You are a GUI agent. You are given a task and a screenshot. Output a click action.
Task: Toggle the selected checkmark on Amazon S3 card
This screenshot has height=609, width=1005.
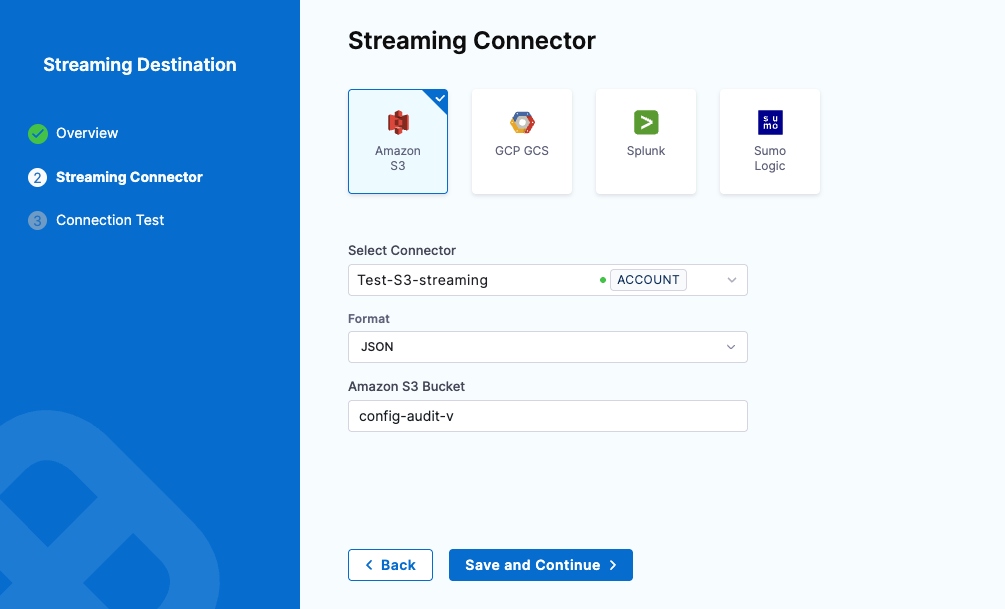438,99
